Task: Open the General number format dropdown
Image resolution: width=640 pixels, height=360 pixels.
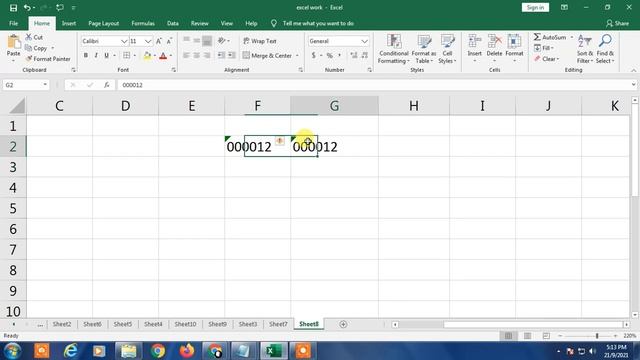Action: (364, 41)
